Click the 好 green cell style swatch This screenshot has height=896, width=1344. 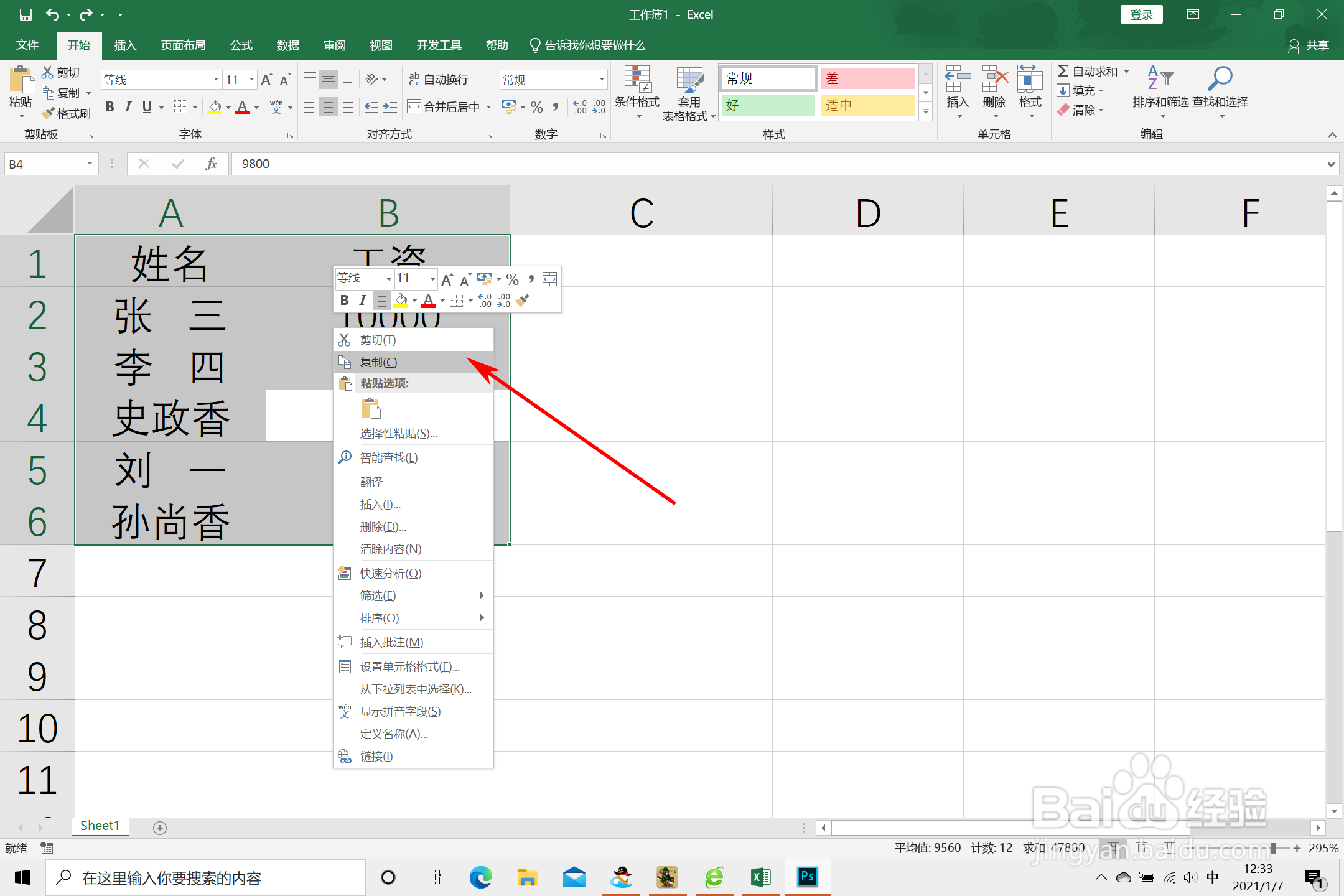[768, 105]
